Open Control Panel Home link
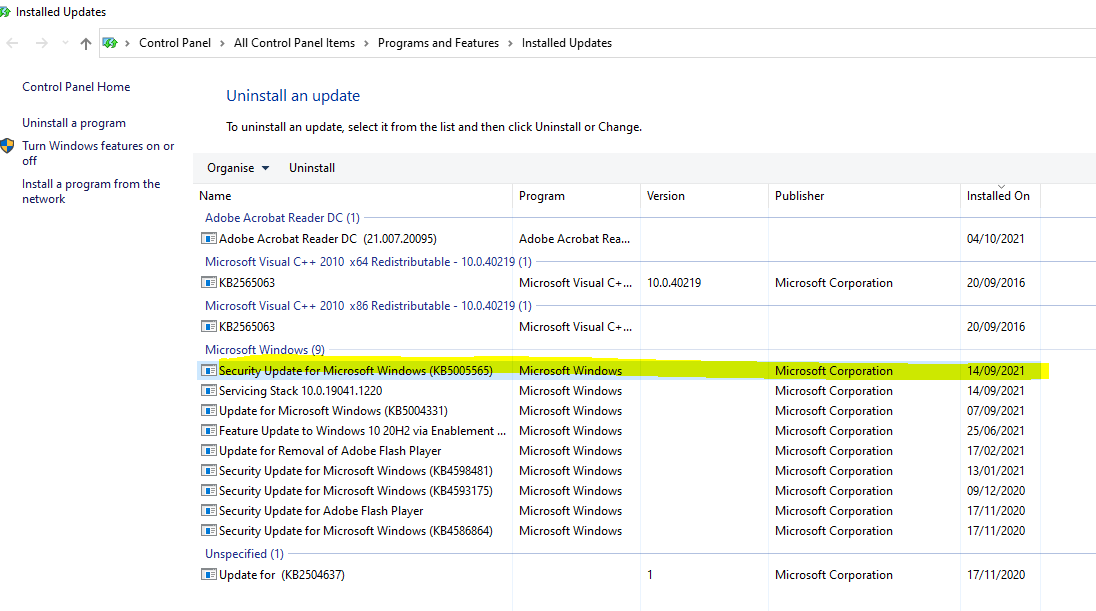1096x611 pixels. (x=76, y=87)
